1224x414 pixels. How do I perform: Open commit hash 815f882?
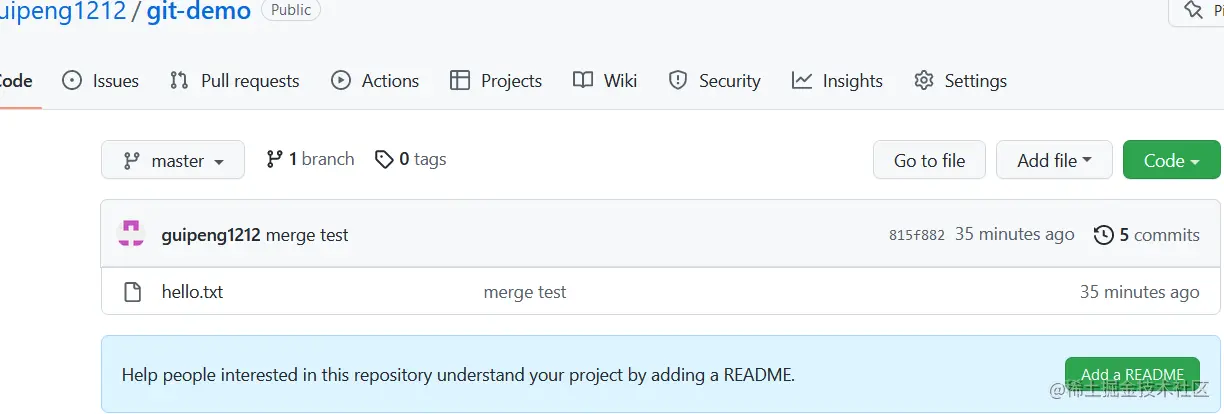(916, 235)
